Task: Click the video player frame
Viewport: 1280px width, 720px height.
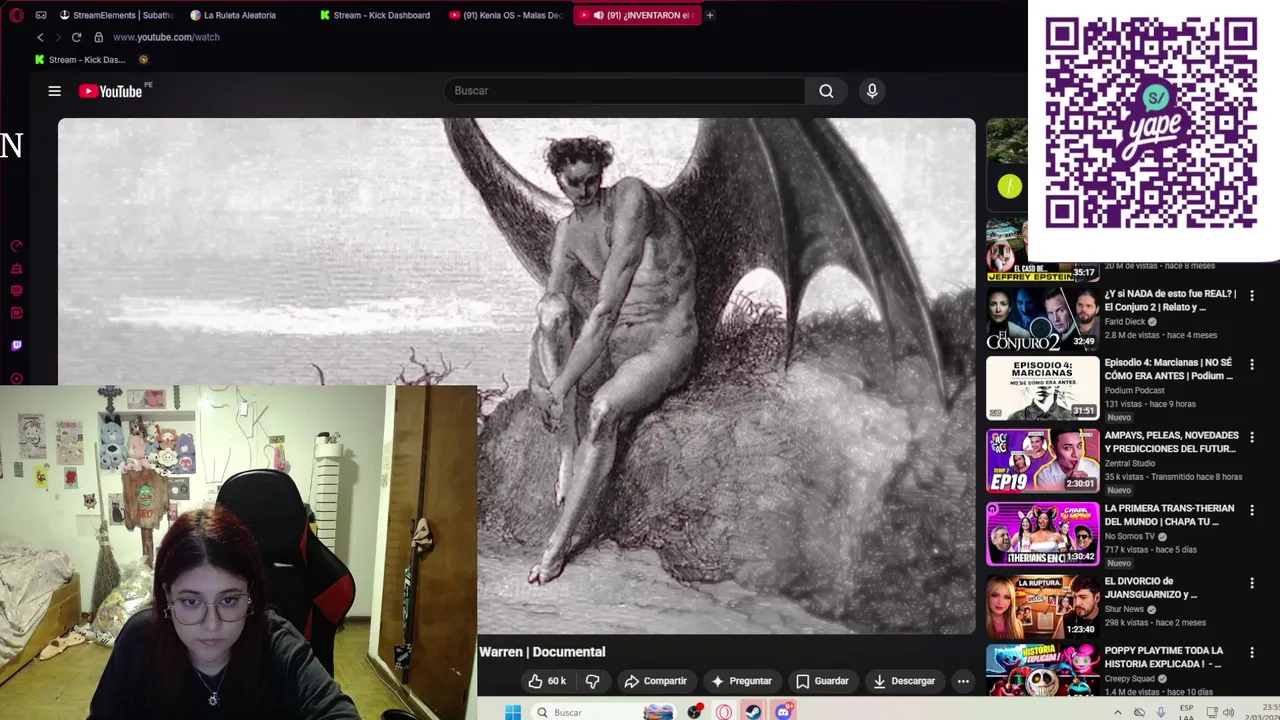Action: click(x=516, y=375)
